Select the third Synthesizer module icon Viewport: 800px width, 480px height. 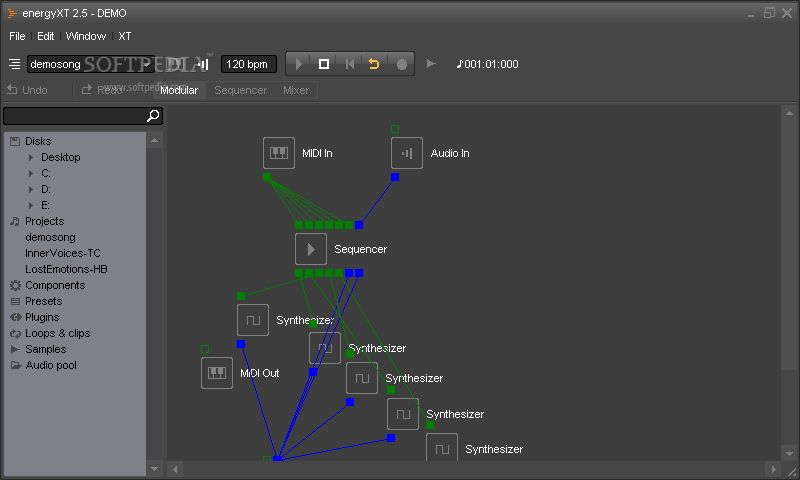pyautogui.click(x=362, y=378)
